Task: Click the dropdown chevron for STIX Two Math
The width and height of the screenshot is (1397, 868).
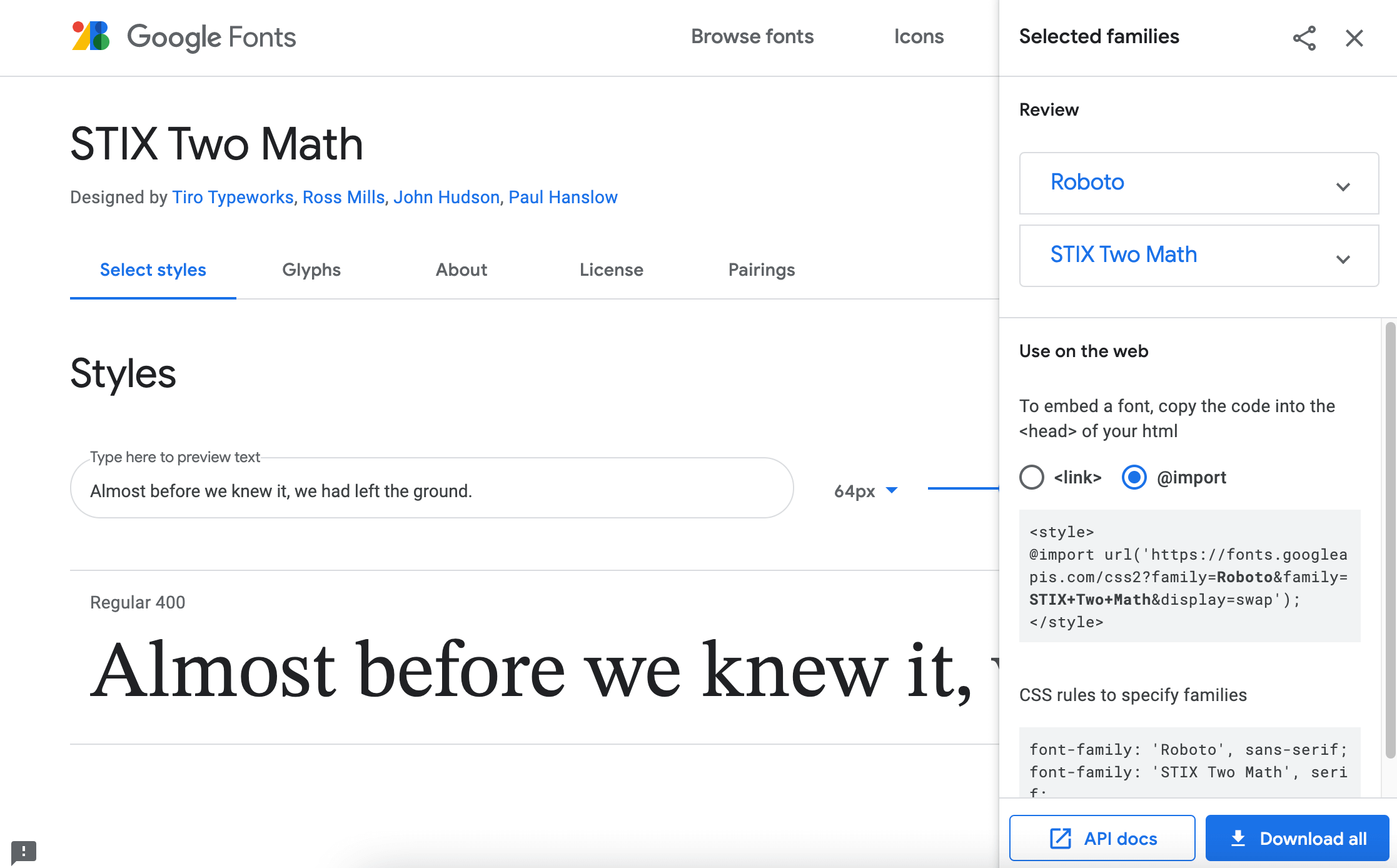Action: (x=1343, y=258)
